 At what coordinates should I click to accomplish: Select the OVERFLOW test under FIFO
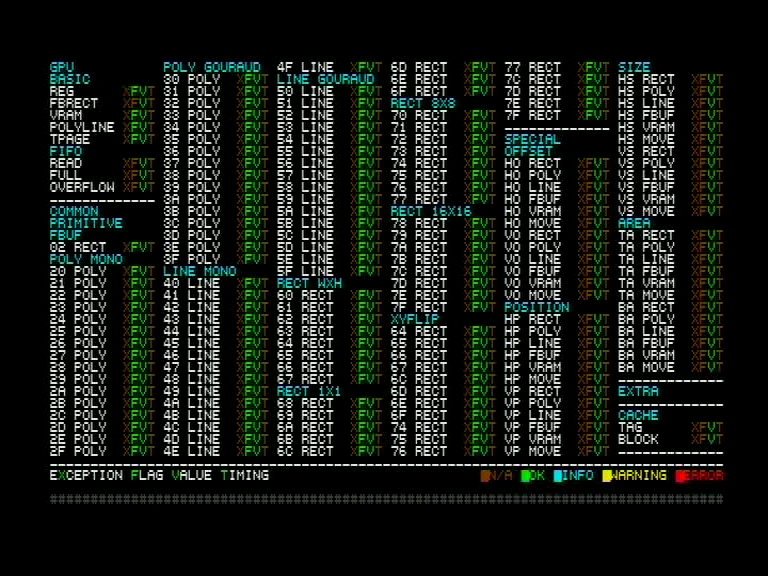[82, 187]
